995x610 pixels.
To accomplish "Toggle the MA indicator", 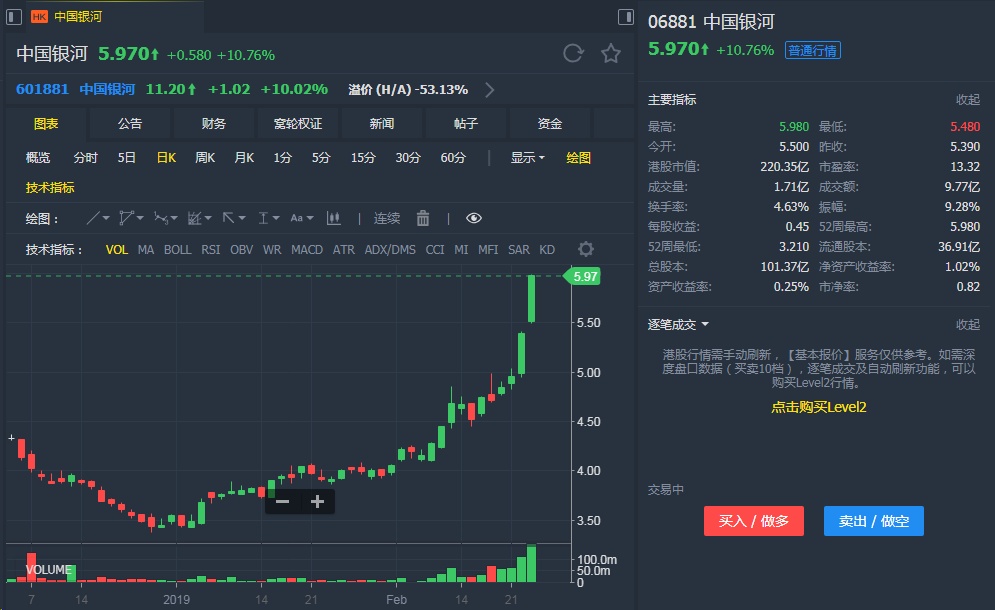I will 146,249.
